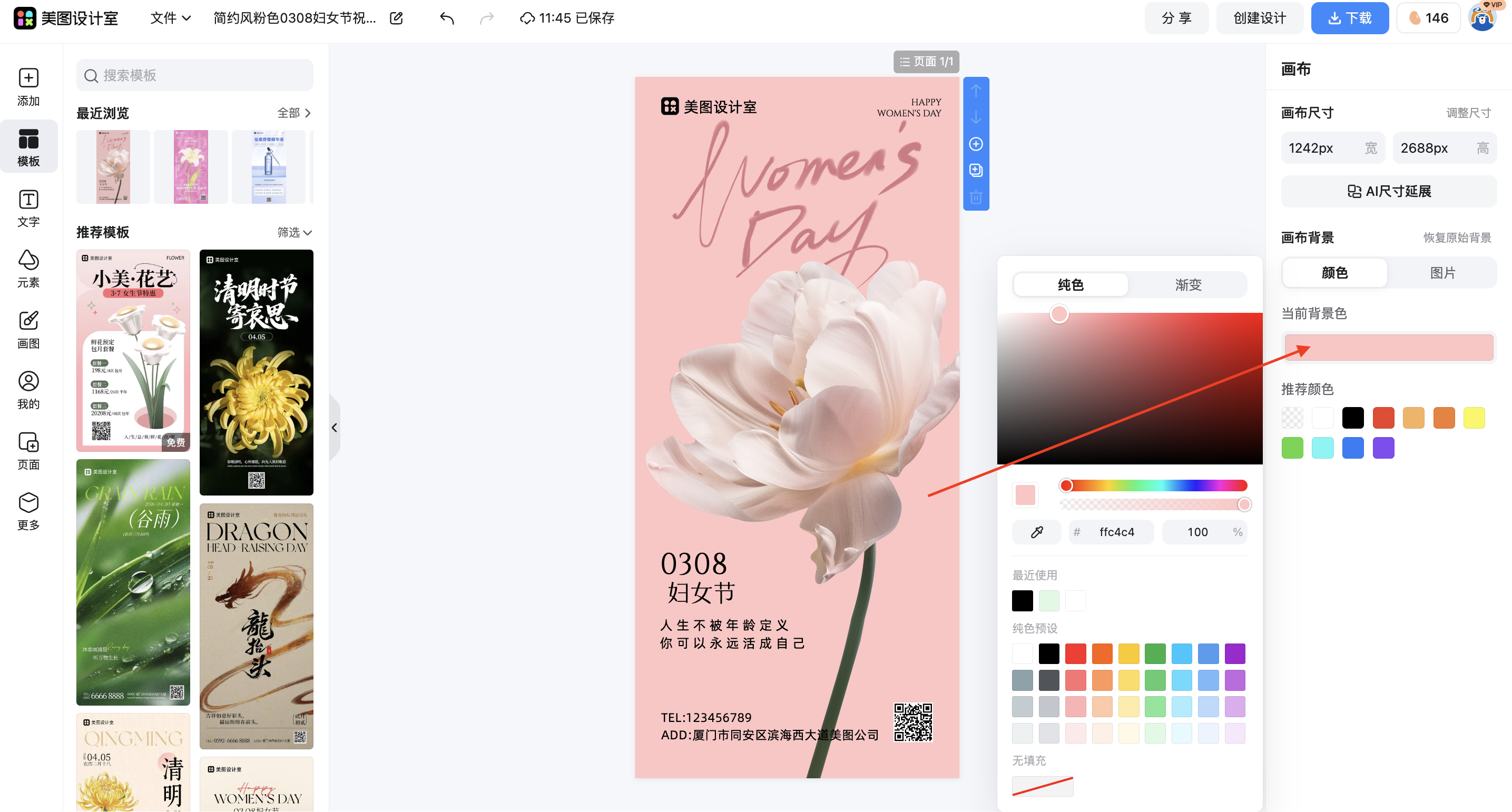This screenshot has width=1512, height=812.
Task: Duplicate the page with the copy page icon
Action: [x=976, y=170]
